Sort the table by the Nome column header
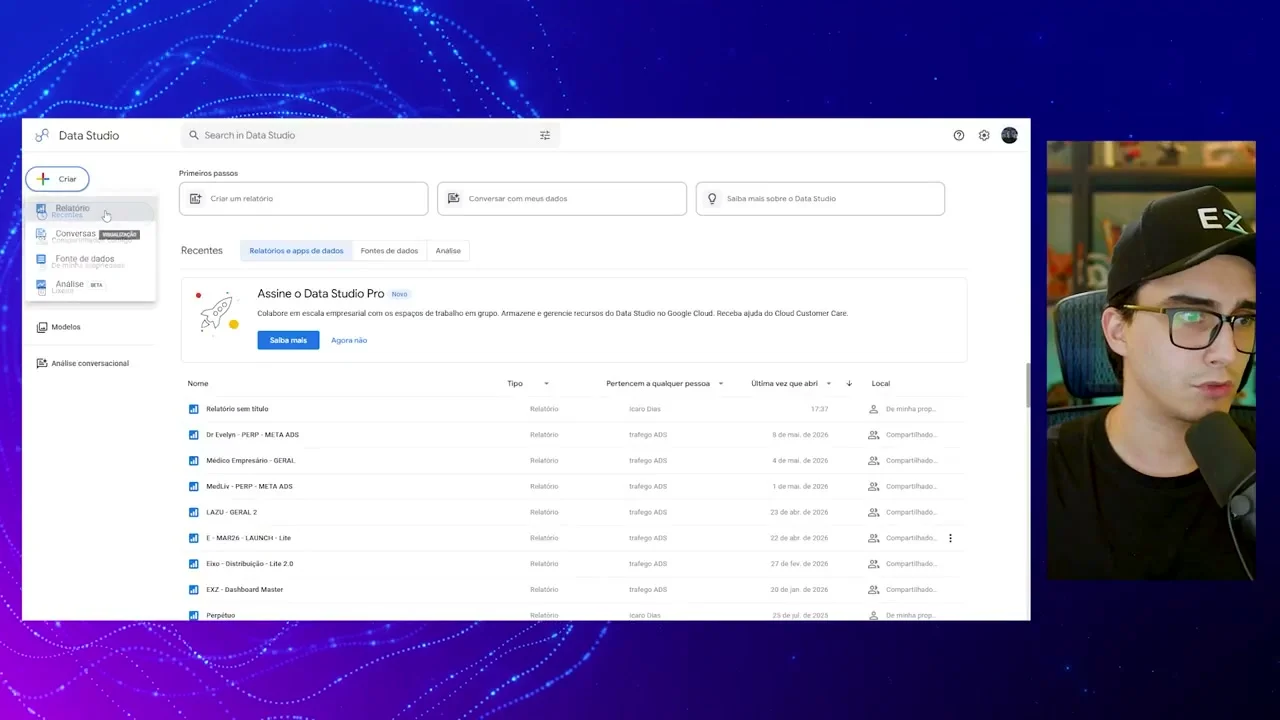 tap(198, 383)
